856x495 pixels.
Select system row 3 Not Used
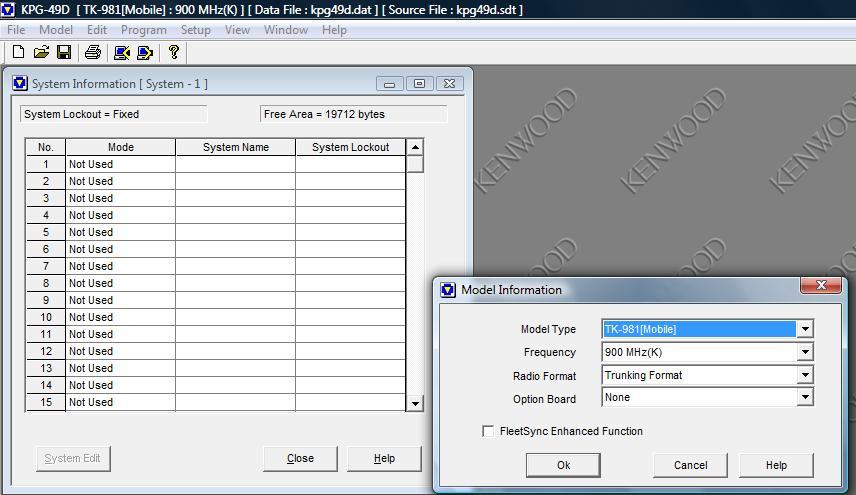coord(120,198)
